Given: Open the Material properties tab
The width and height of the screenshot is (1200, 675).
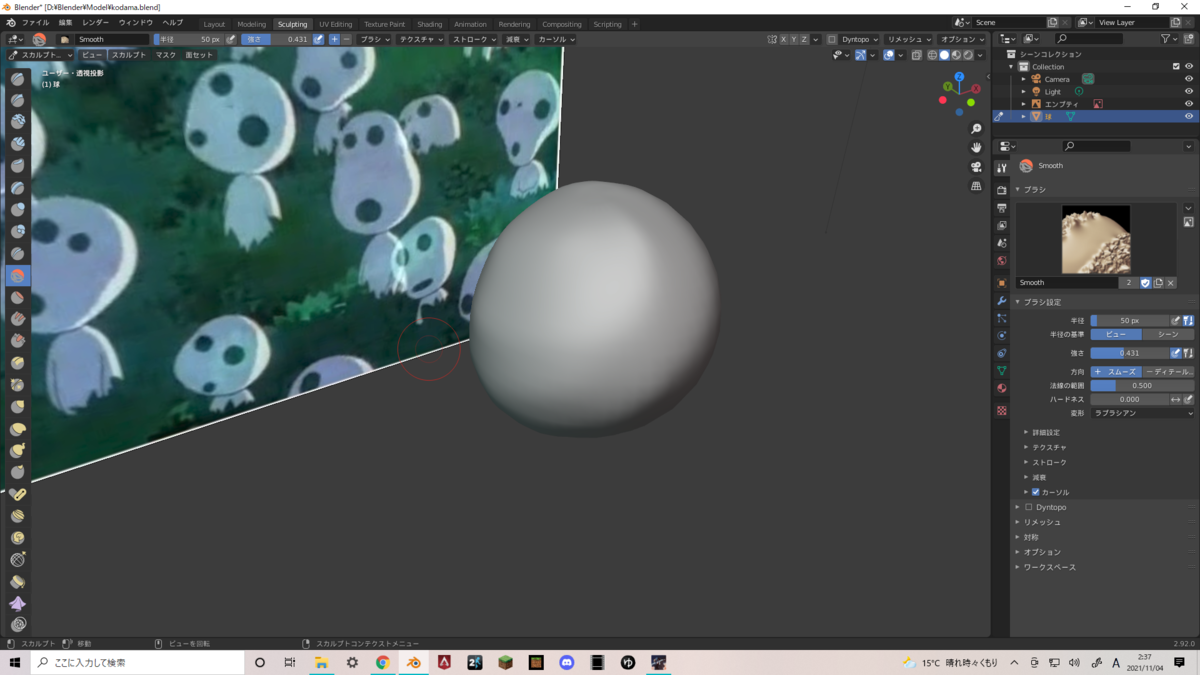Looking at the screenshot, I should click(1002, 388).
